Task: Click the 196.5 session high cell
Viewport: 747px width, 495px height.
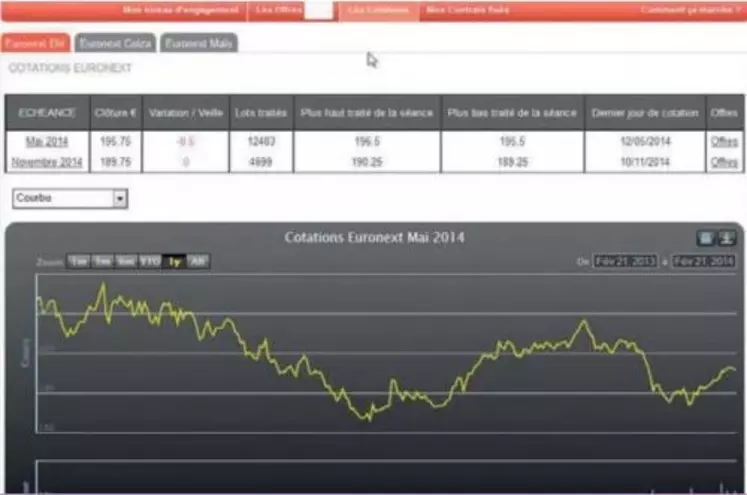Action: pyautogui.click(x=367, y=141)
